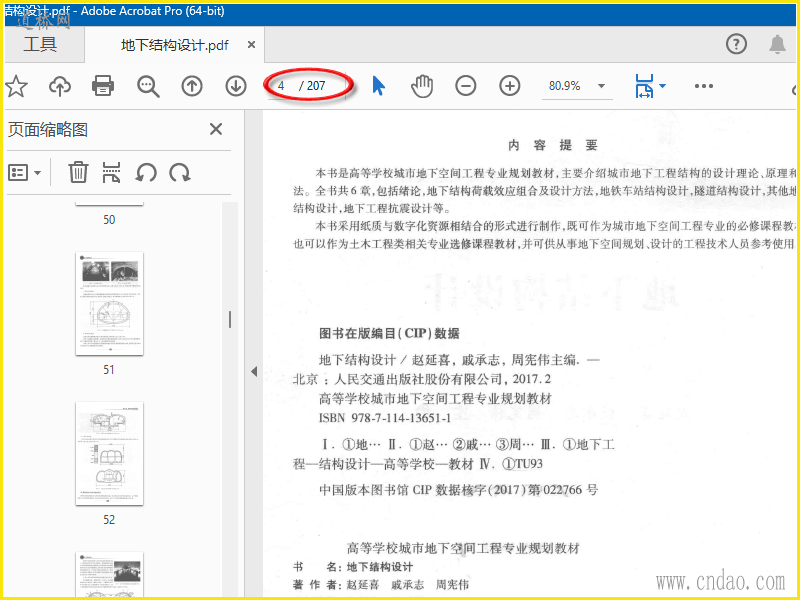
Task: Upload the file with the cloud icon
Action: click(x=60, y=86)
